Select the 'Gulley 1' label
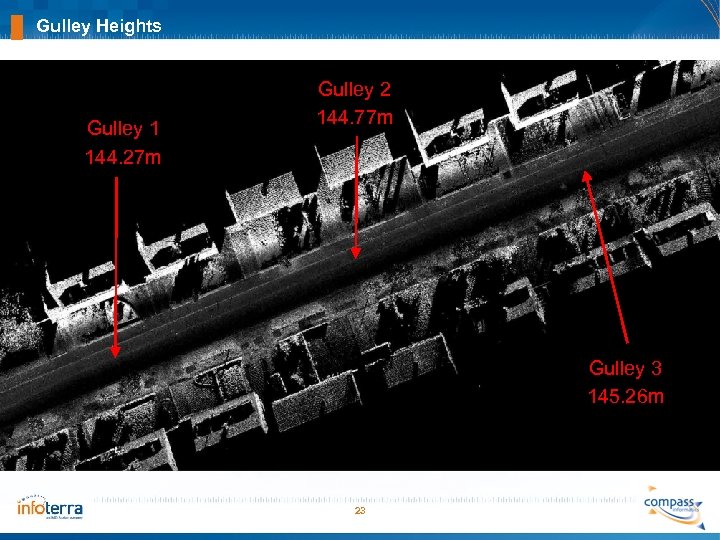This screenshot has height=540, width=720. tap(123, 129)
